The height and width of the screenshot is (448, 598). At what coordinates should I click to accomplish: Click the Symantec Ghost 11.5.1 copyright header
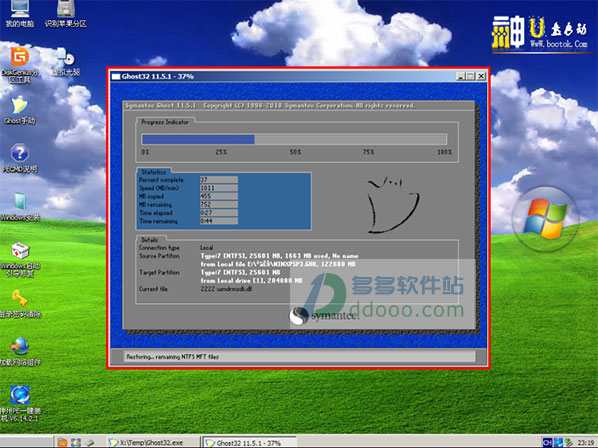270,106
